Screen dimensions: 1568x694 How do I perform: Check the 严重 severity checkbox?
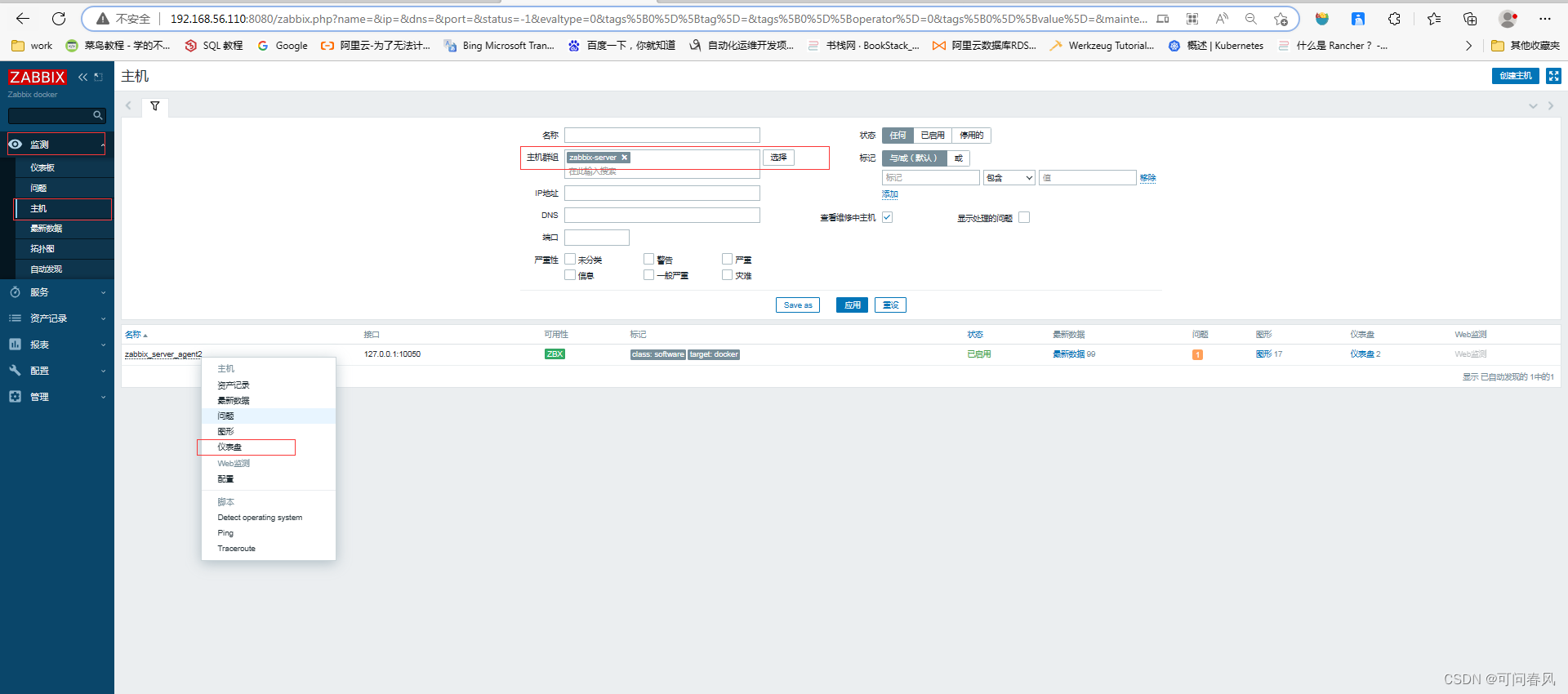coord(727,259)
